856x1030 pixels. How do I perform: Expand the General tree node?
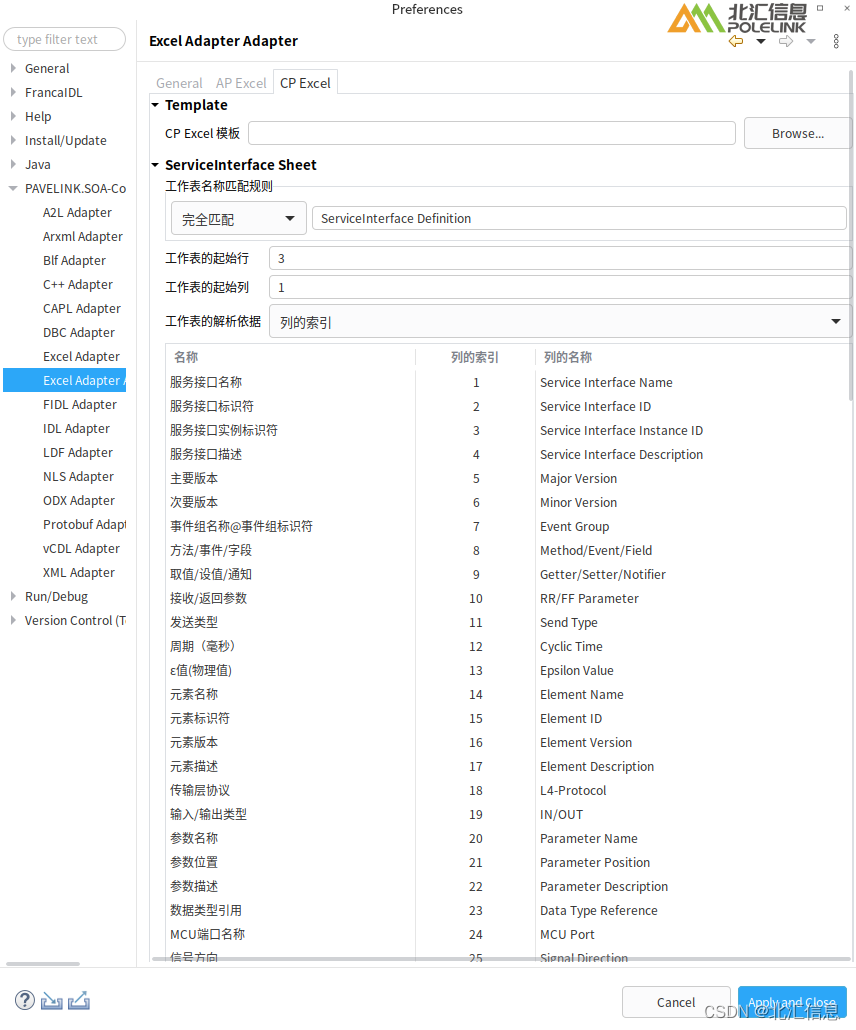point(13,68)
